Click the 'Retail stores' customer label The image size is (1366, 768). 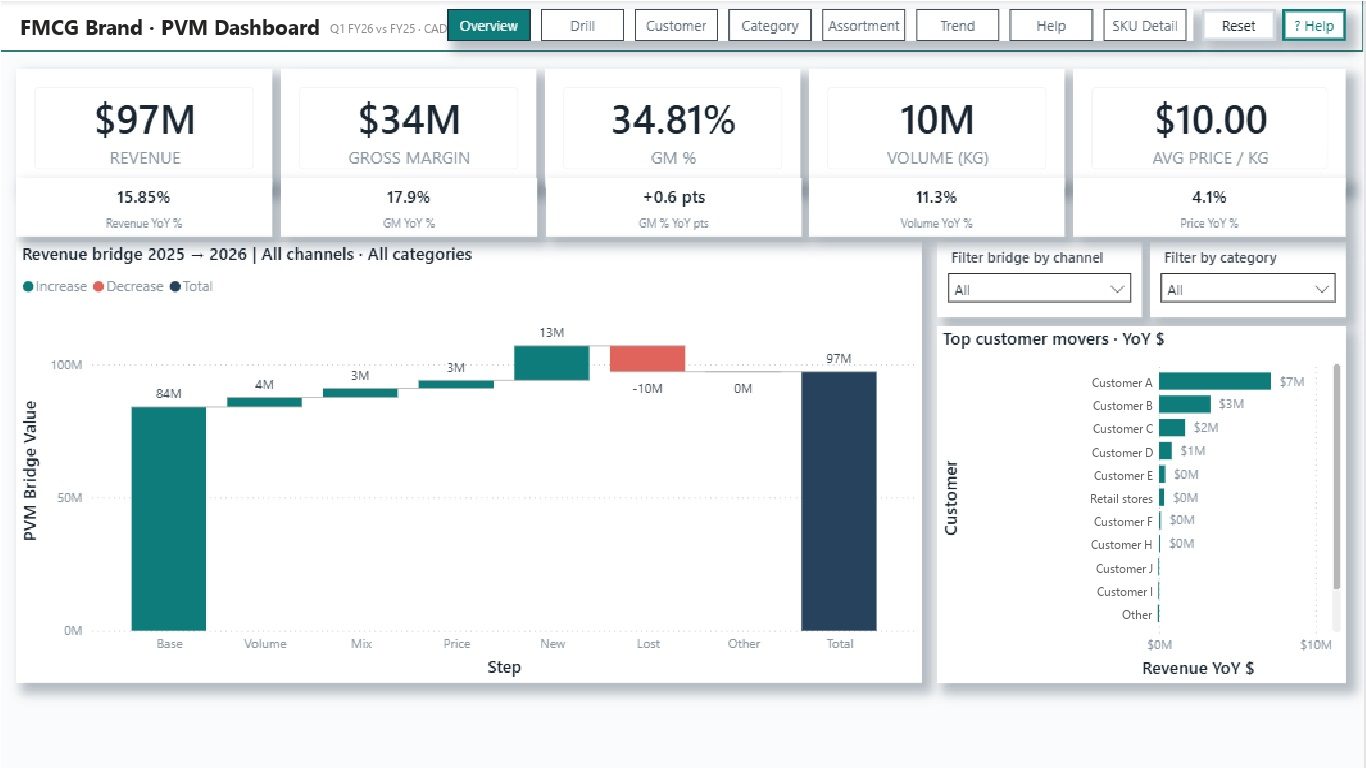pyautogui.click(x=1121, y=498)
